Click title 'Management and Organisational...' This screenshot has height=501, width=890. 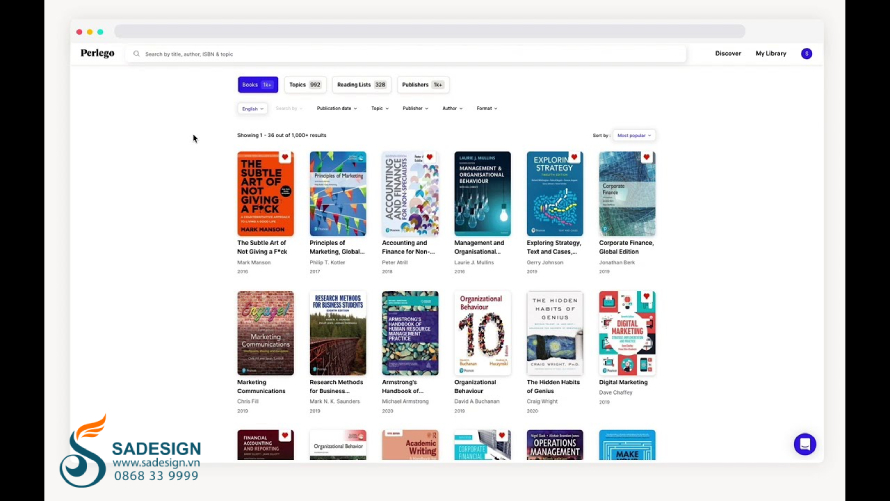pyautogui.click(x=479, y=247)
